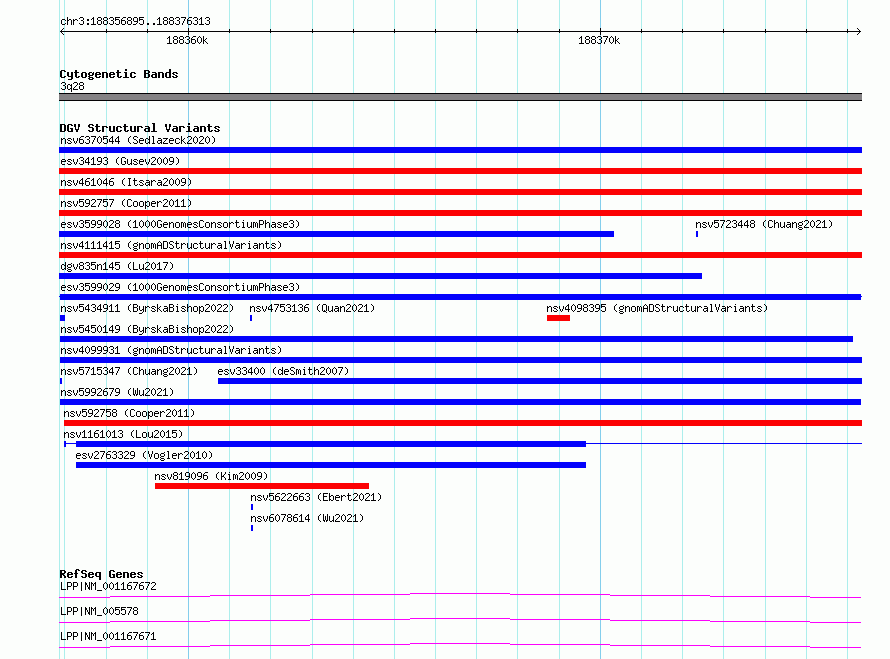
Task: Click the blue bar under nsv6370544 (Sedlazeck2020)
Action: click(460, 150)
